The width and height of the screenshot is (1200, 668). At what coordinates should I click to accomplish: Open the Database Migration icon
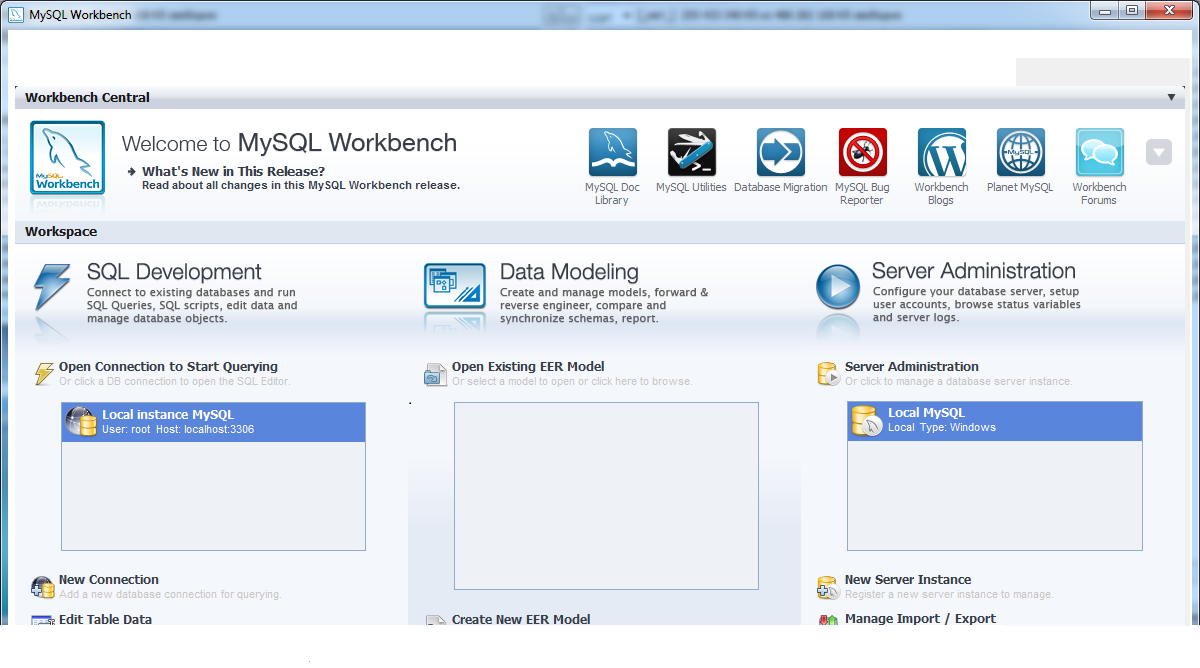(x=781, y=153)
